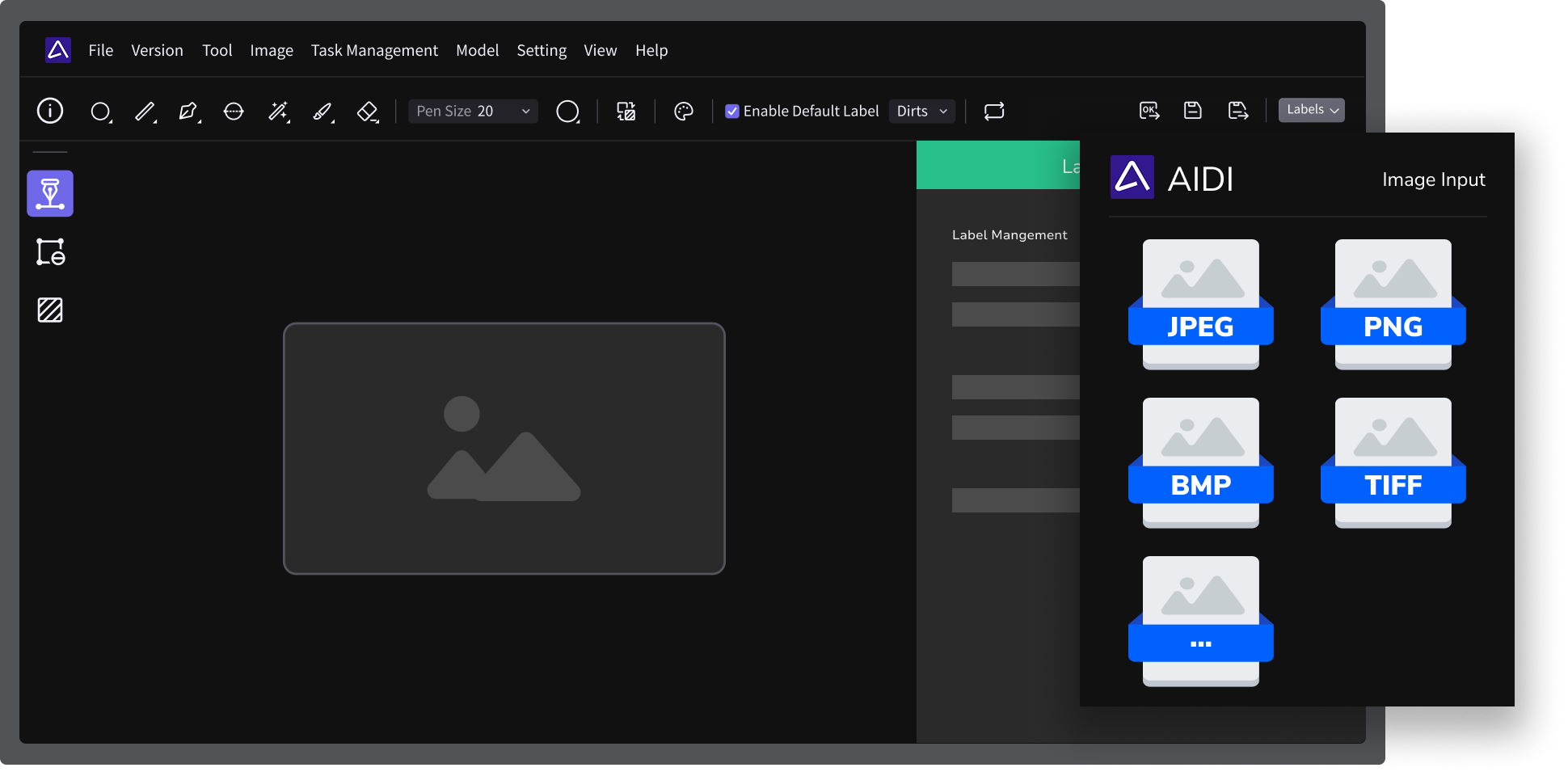Select the hatched mask tool in sidebar
The width and height of the screenshot is (1568, 776).
tap(50, 310)
